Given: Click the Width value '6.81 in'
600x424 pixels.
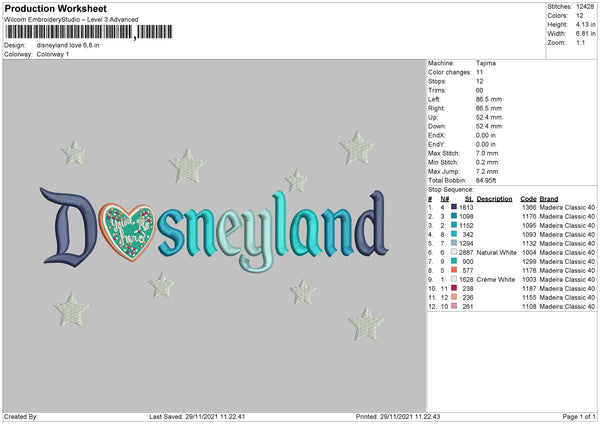Looking at the screenshot, I should coord(585,34).
